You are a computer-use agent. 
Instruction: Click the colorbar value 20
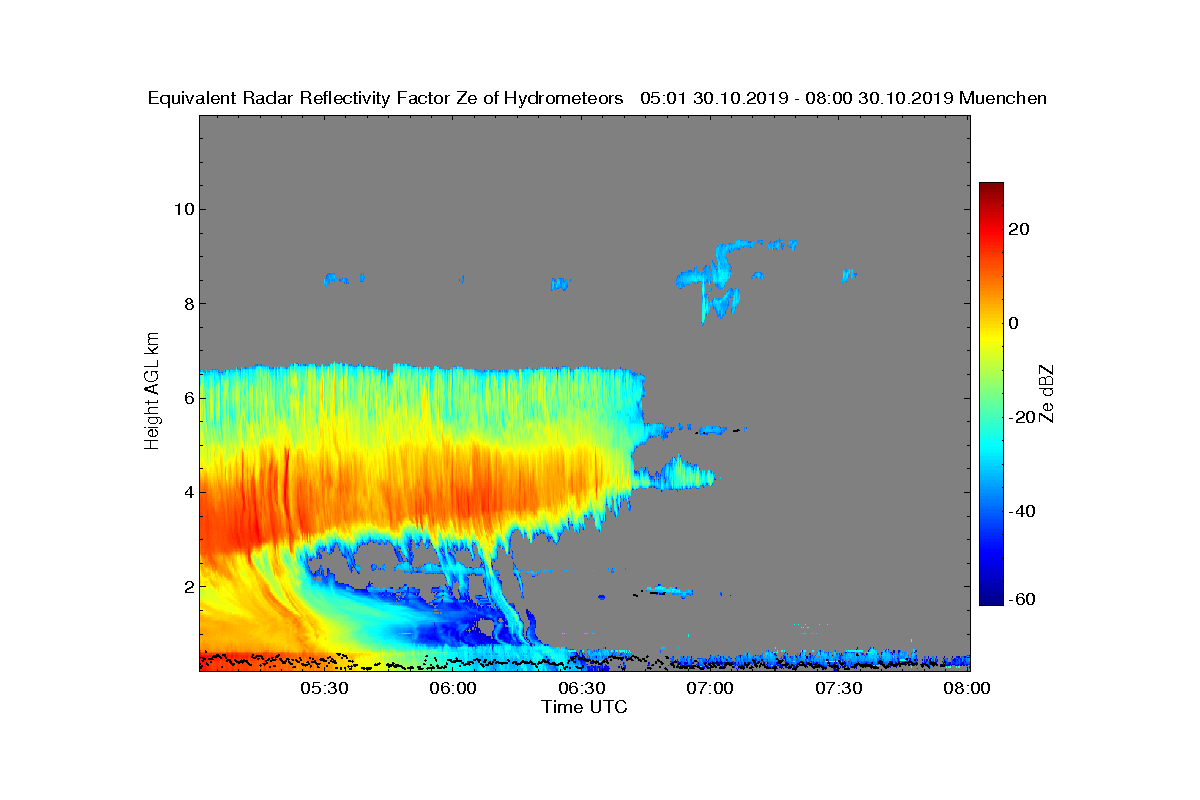click(x=1020, y=230)
